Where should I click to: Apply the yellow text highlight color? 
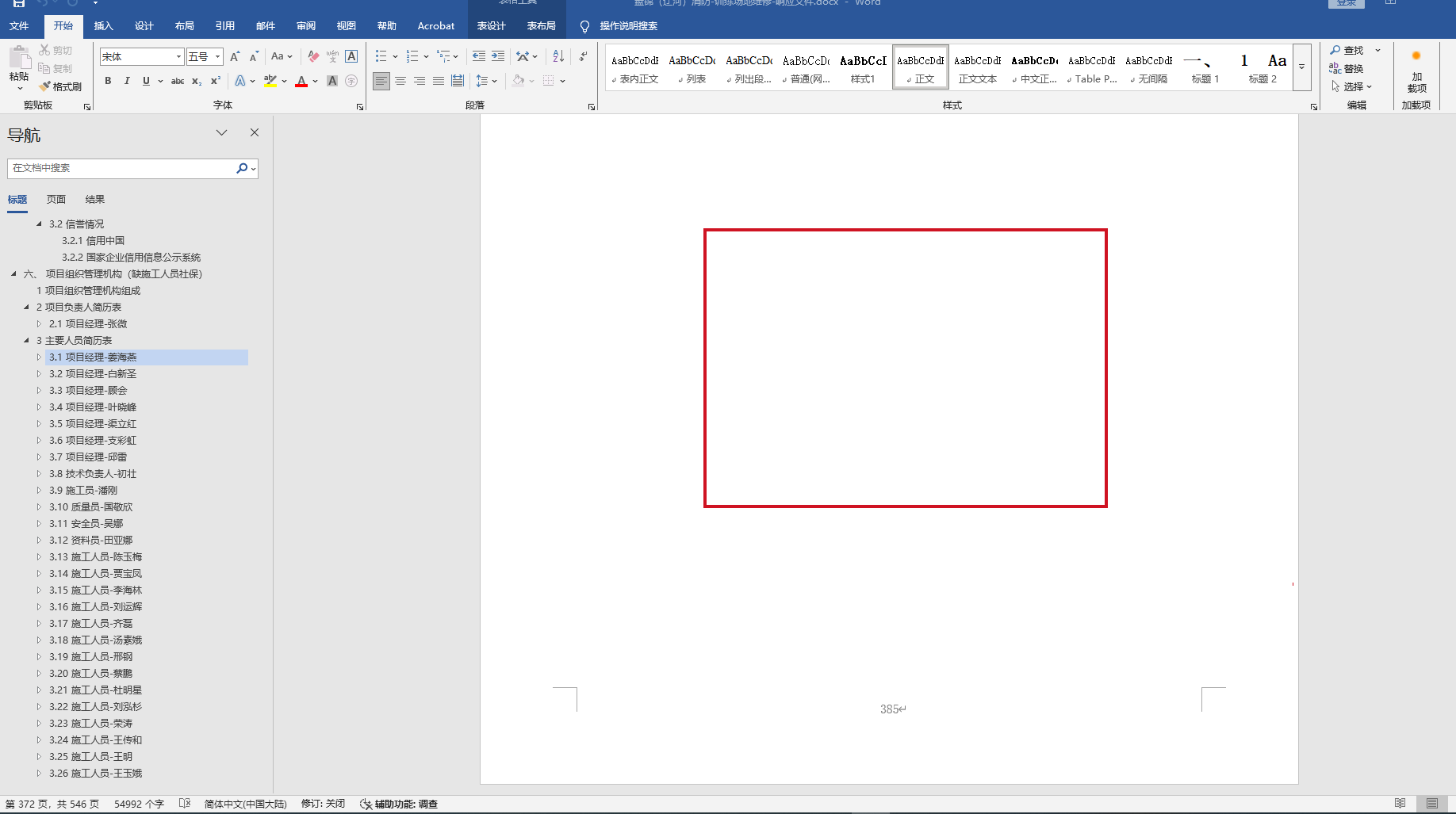pyautogui.click(x=270, y=81)
